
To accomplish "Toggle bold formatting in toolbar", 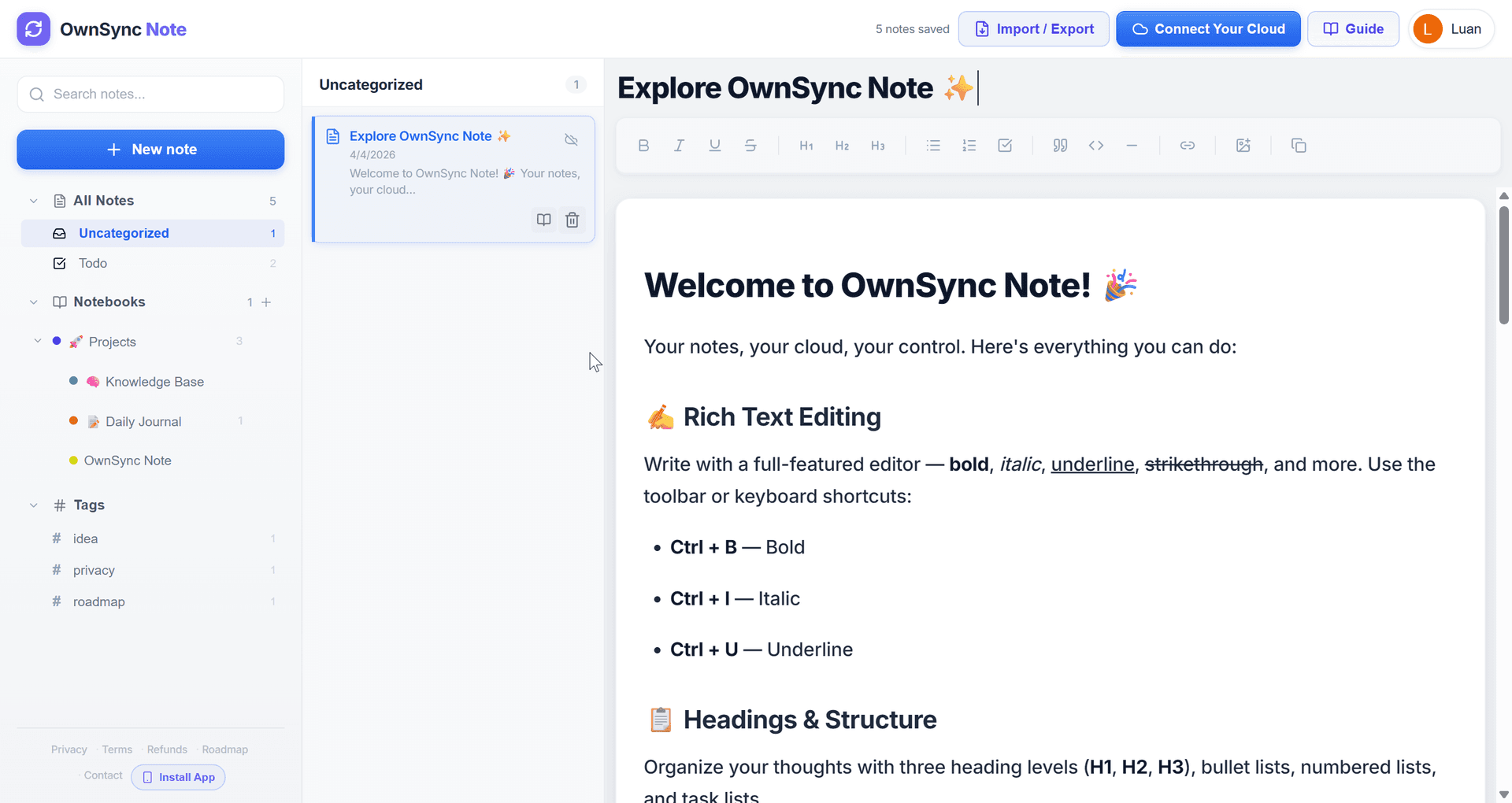I will click(x=643, y=146).
